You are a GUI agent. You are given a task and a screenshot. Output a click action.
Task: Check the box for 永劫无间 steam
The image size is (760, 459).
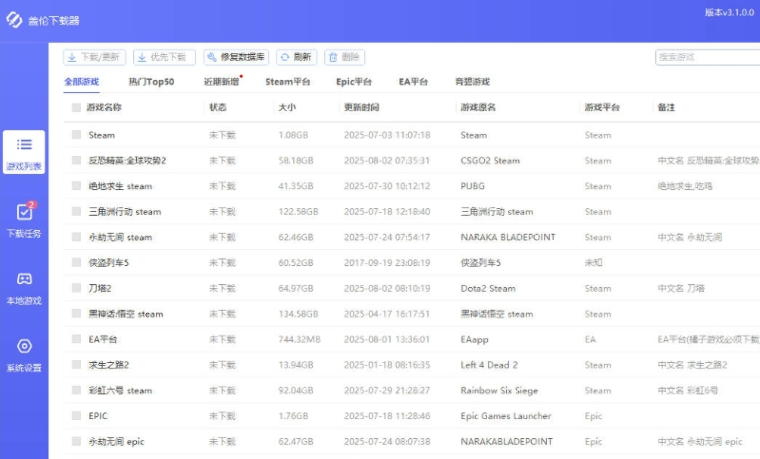pyautogui.click(x=76, y=237)
